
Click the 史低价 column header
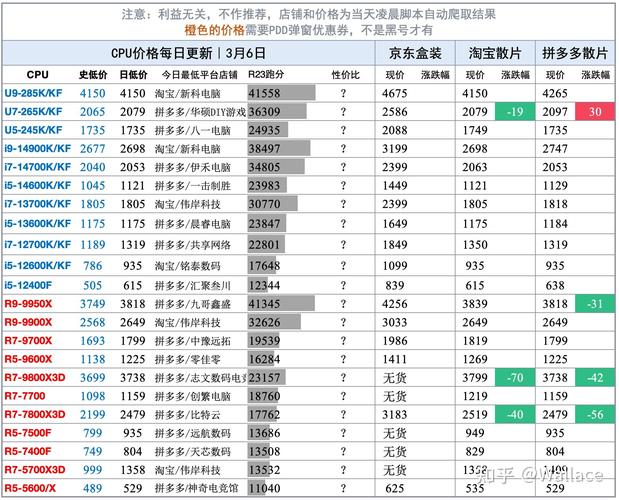pos(93,75)
